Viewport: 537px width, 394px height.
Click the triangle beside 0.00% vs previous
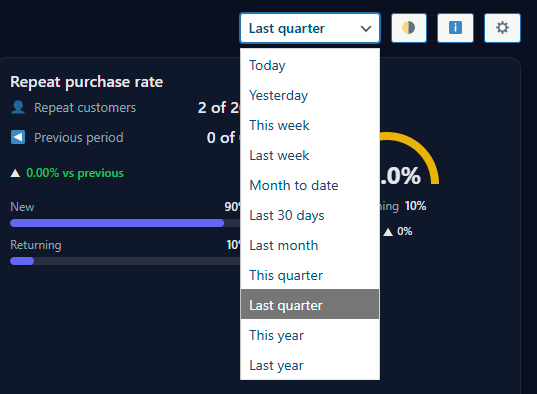tap(15, 173)
